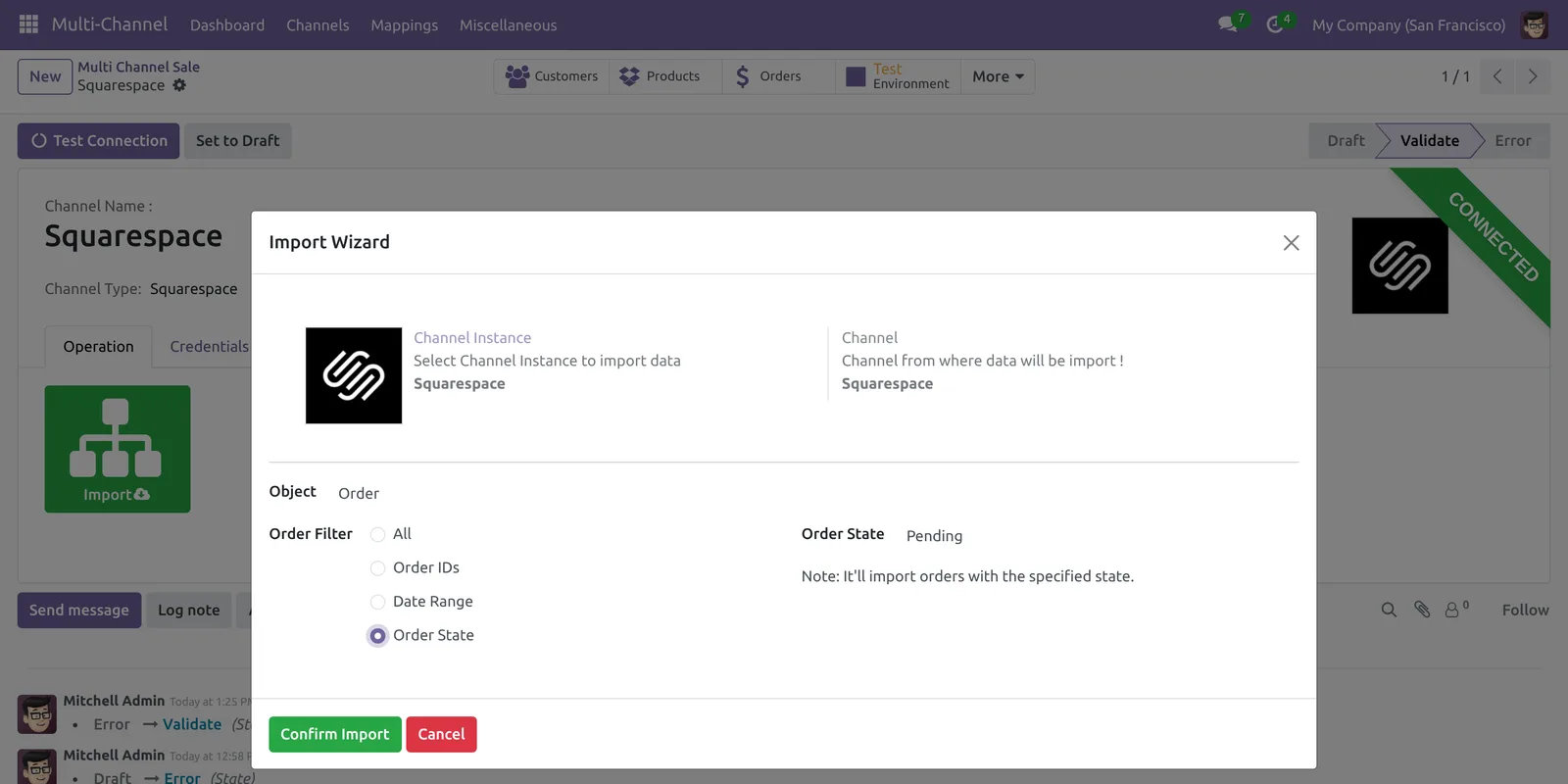Open the conversations chat bubble icon
The image size is (1568, 784).
click(x=1228, y=24)
